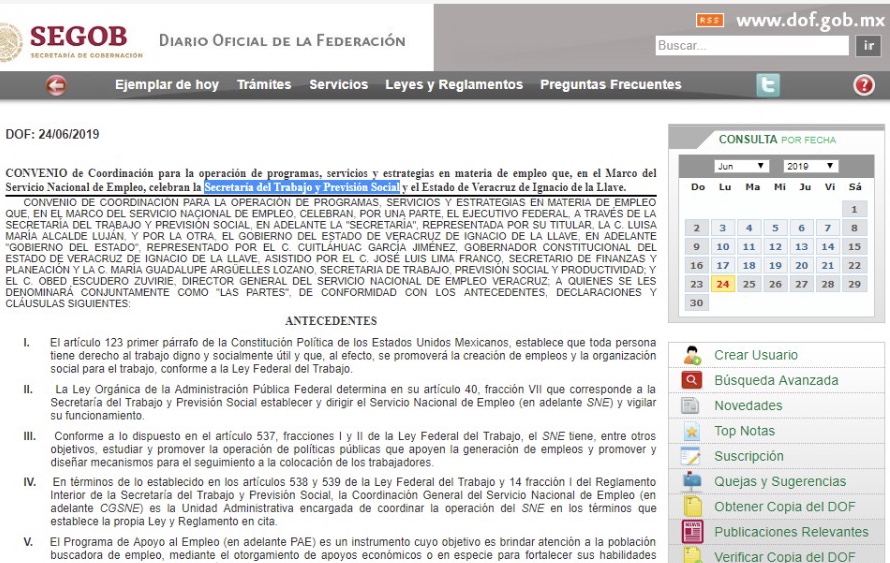890x563 pixels.
Task: Click the CONSULTA POR FECHA header
Action: pos(777,140)
